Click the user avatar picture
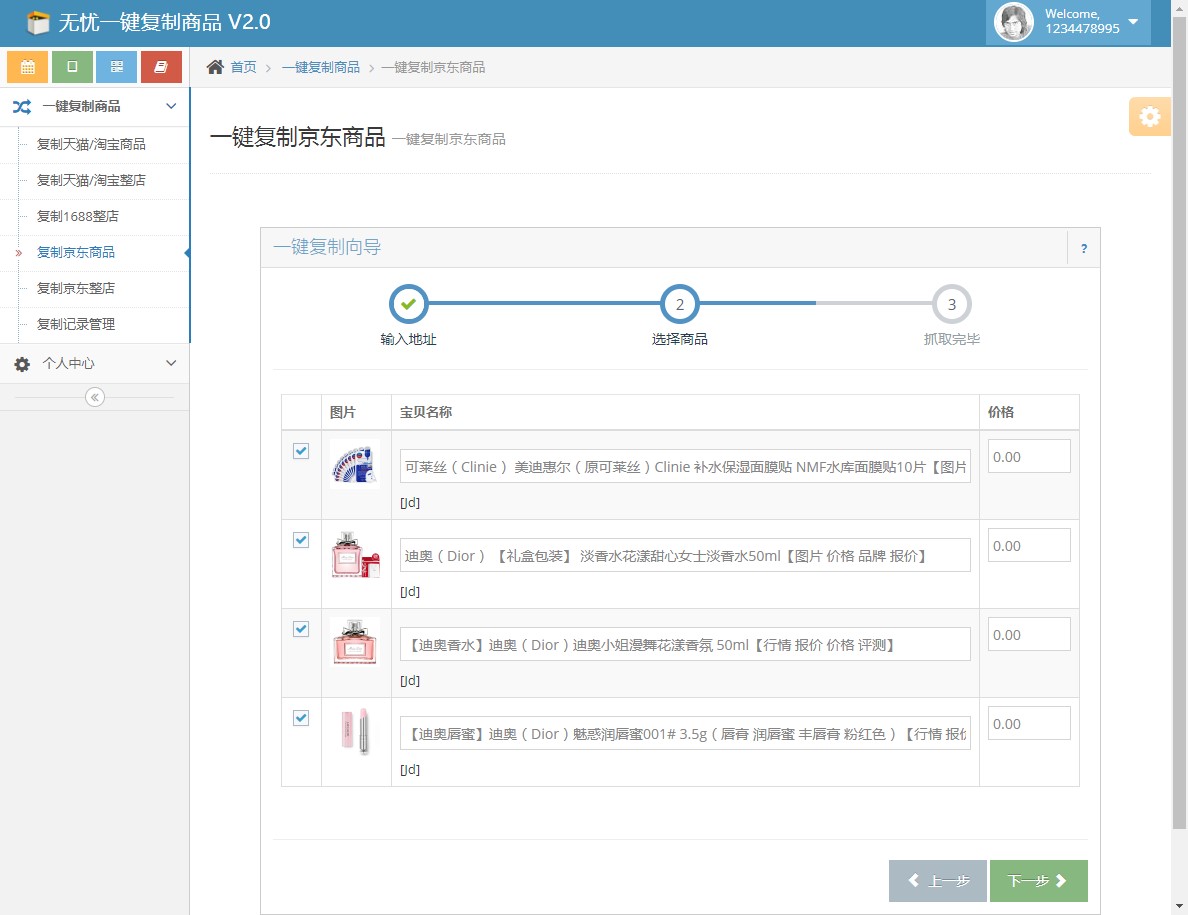 pos(1014,22)
